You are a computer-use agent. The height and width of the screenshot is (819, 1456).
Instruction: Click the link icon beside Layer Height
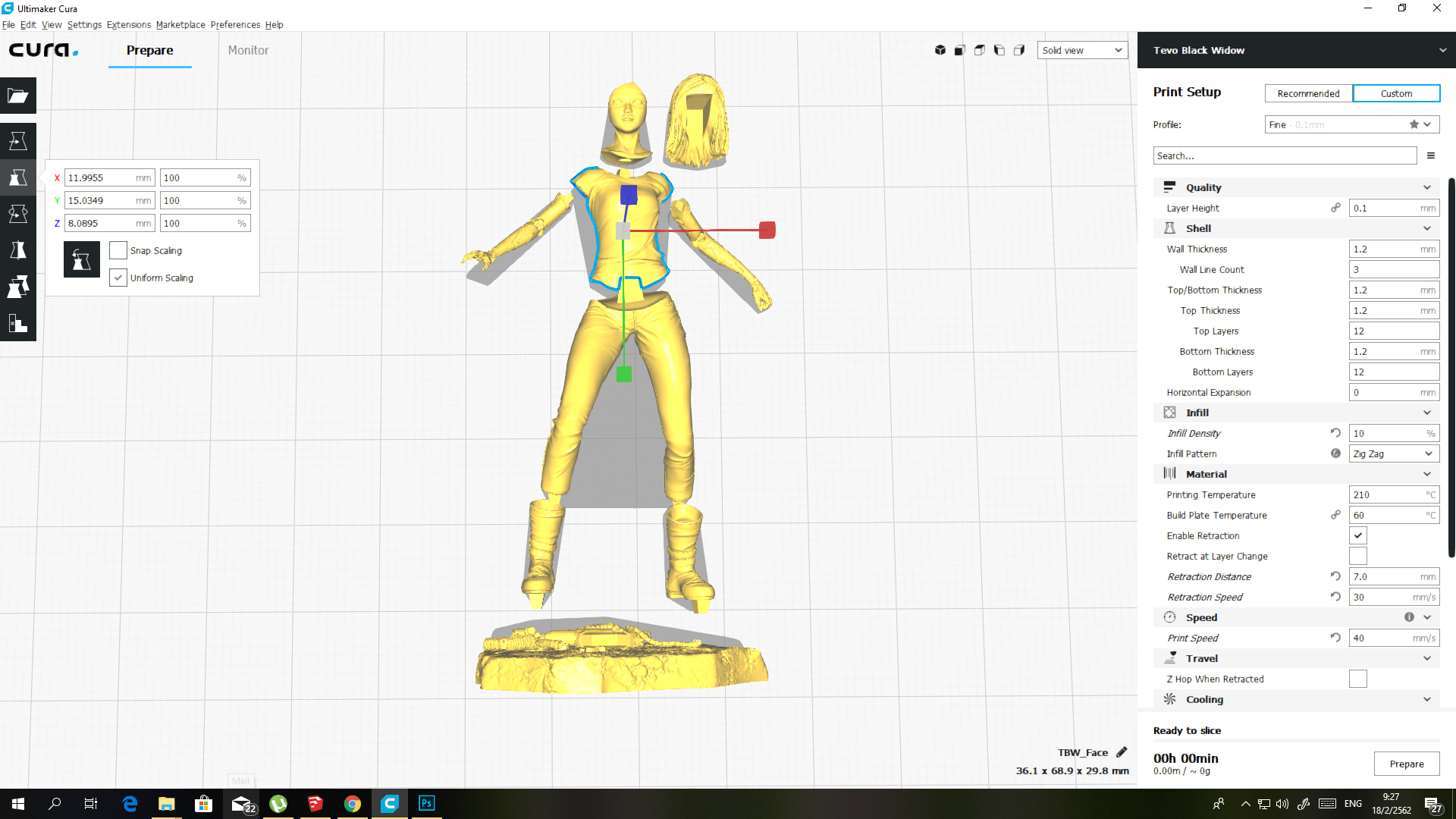tap(1335, 208)
